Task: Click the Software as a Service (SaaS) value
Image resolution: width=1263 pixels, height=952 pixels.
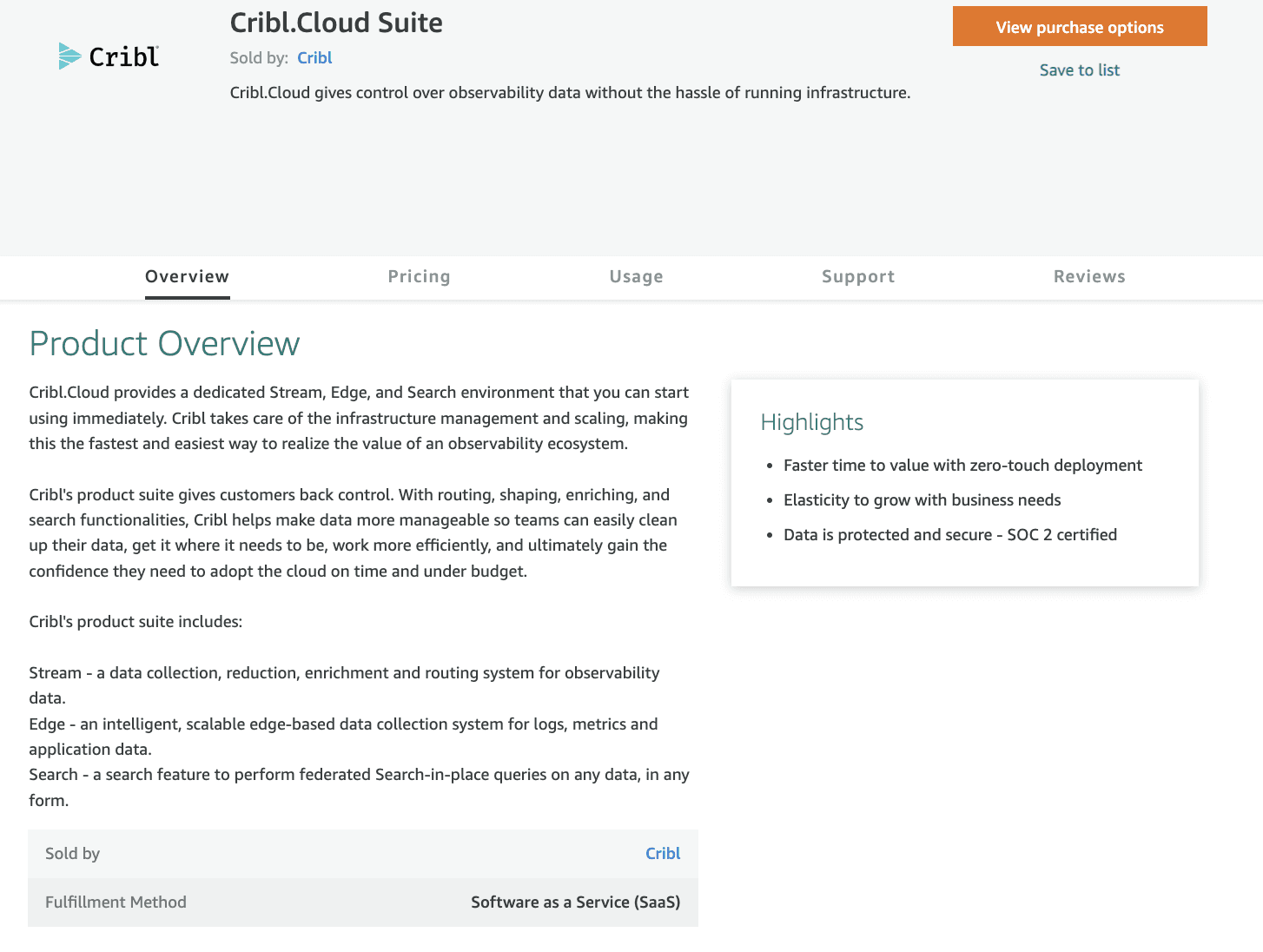Action: coord(575,902)
